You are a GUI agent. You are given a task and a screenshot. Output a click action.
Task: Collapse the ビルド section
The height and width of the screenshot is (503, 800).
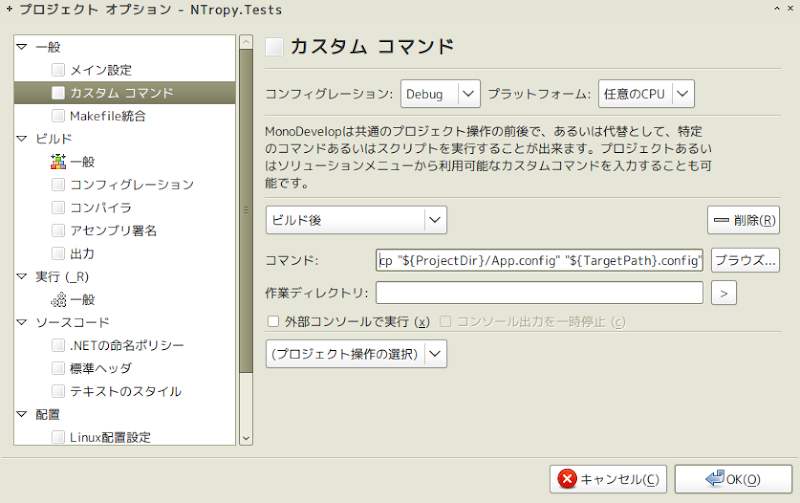tap(21, 139)
